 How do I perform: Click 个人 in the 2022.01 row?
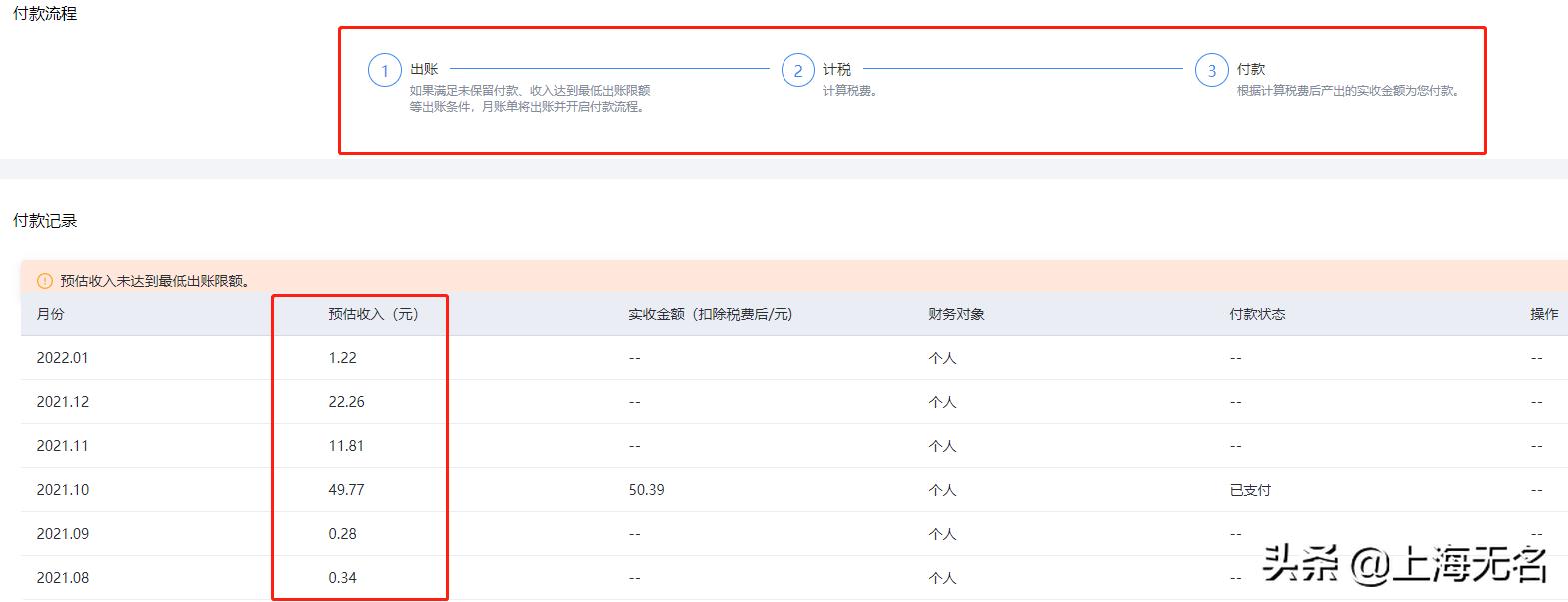[942, 358]
